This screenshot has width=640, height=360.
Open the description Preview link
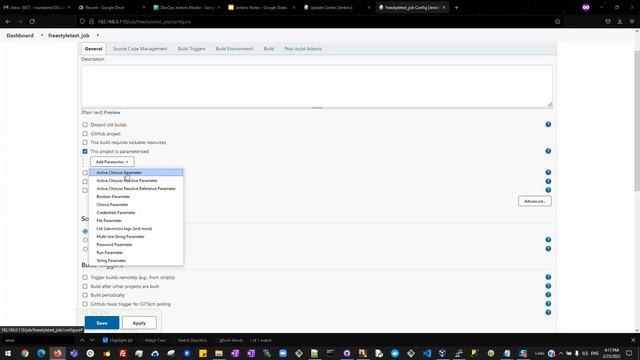112,112
